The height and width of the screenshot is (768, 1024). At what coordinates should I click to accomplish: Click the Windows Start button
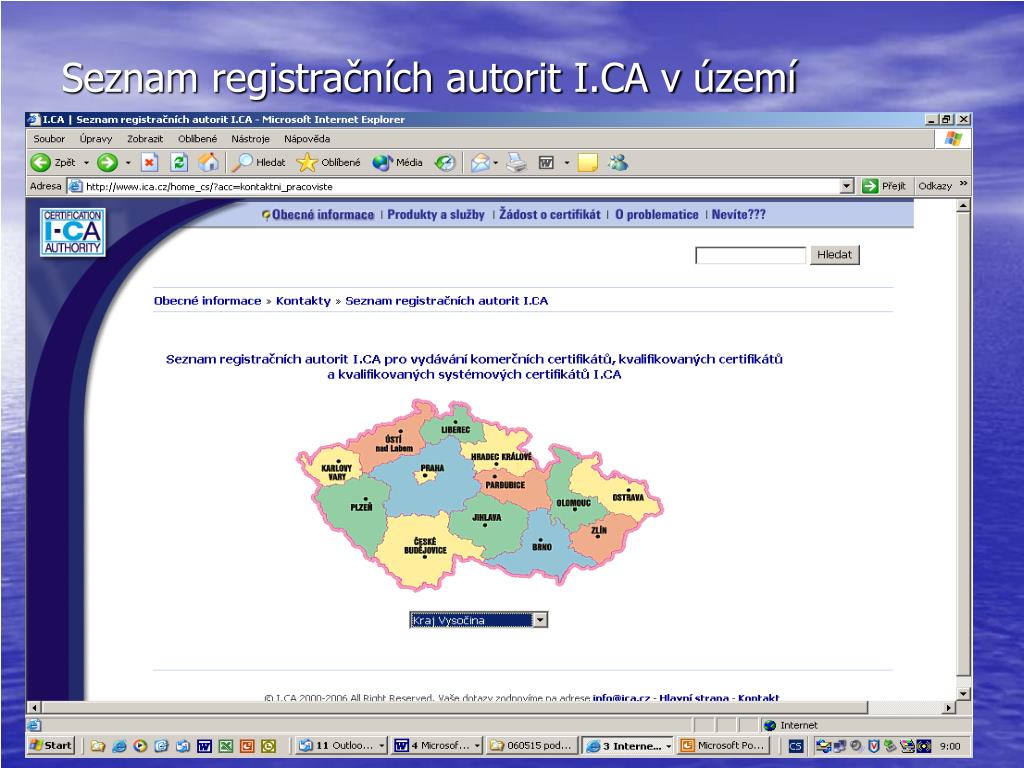click(52, 745)
